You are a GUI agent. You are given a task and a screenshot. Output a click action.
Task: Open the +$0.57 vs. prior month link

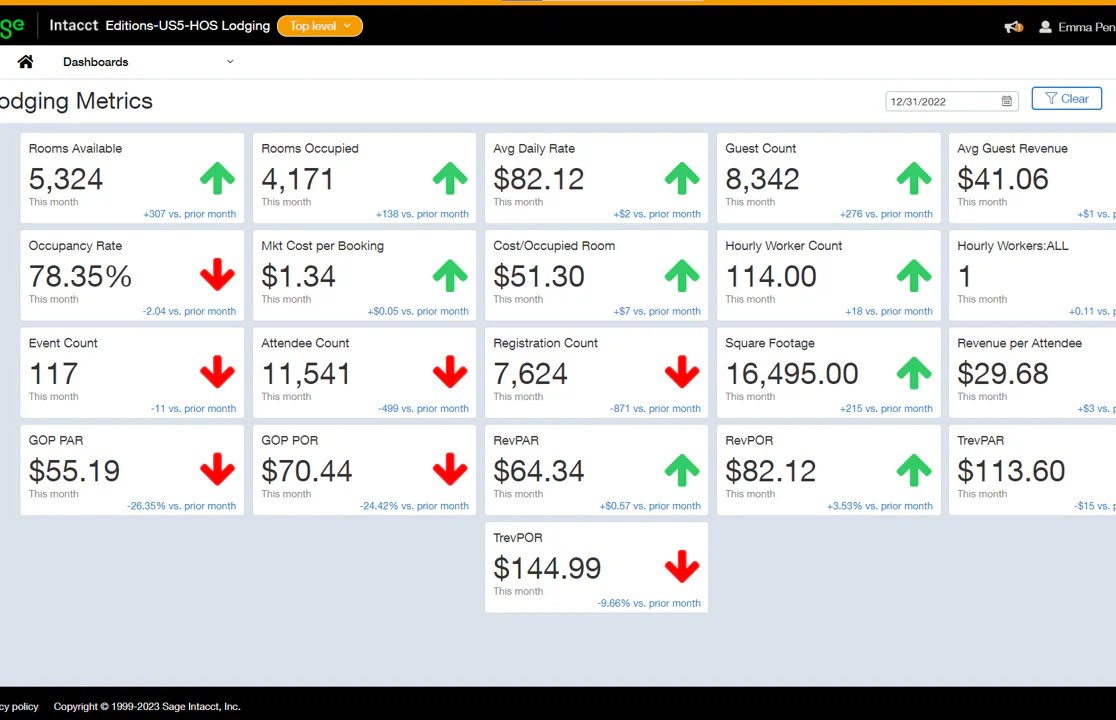click(x=650, y=507)
